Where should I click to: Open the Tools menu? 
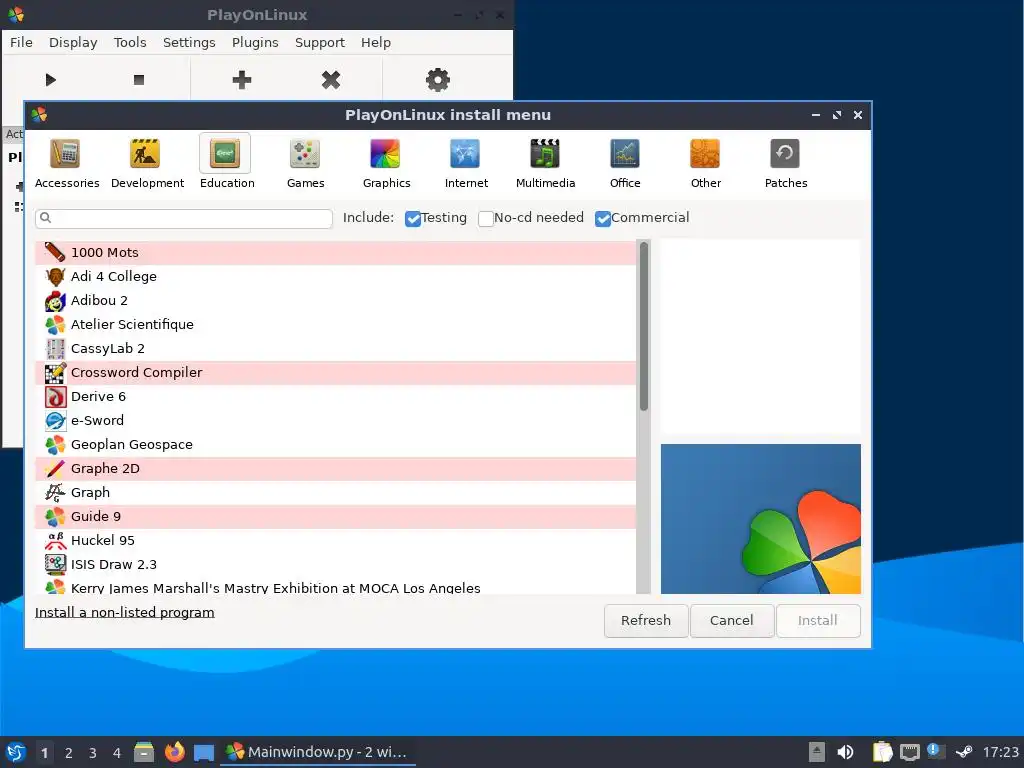130,42
